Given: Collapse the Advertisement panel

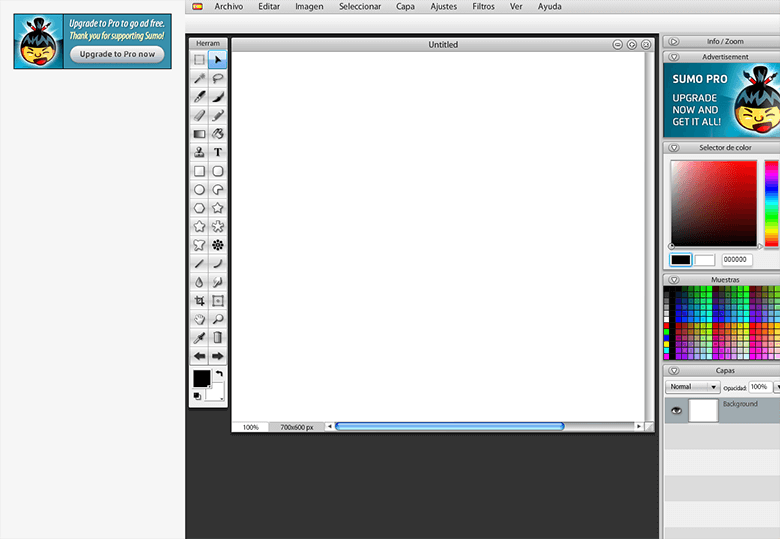Looking at the screenshot, I should tap(674, 57).
